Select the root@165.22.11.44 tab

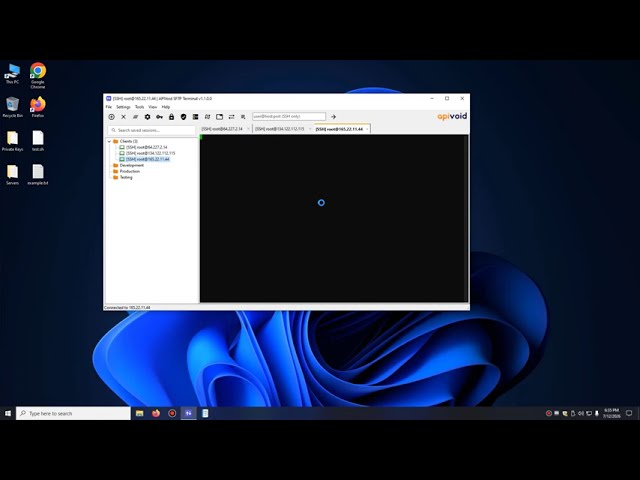click(x=339, y=129)
